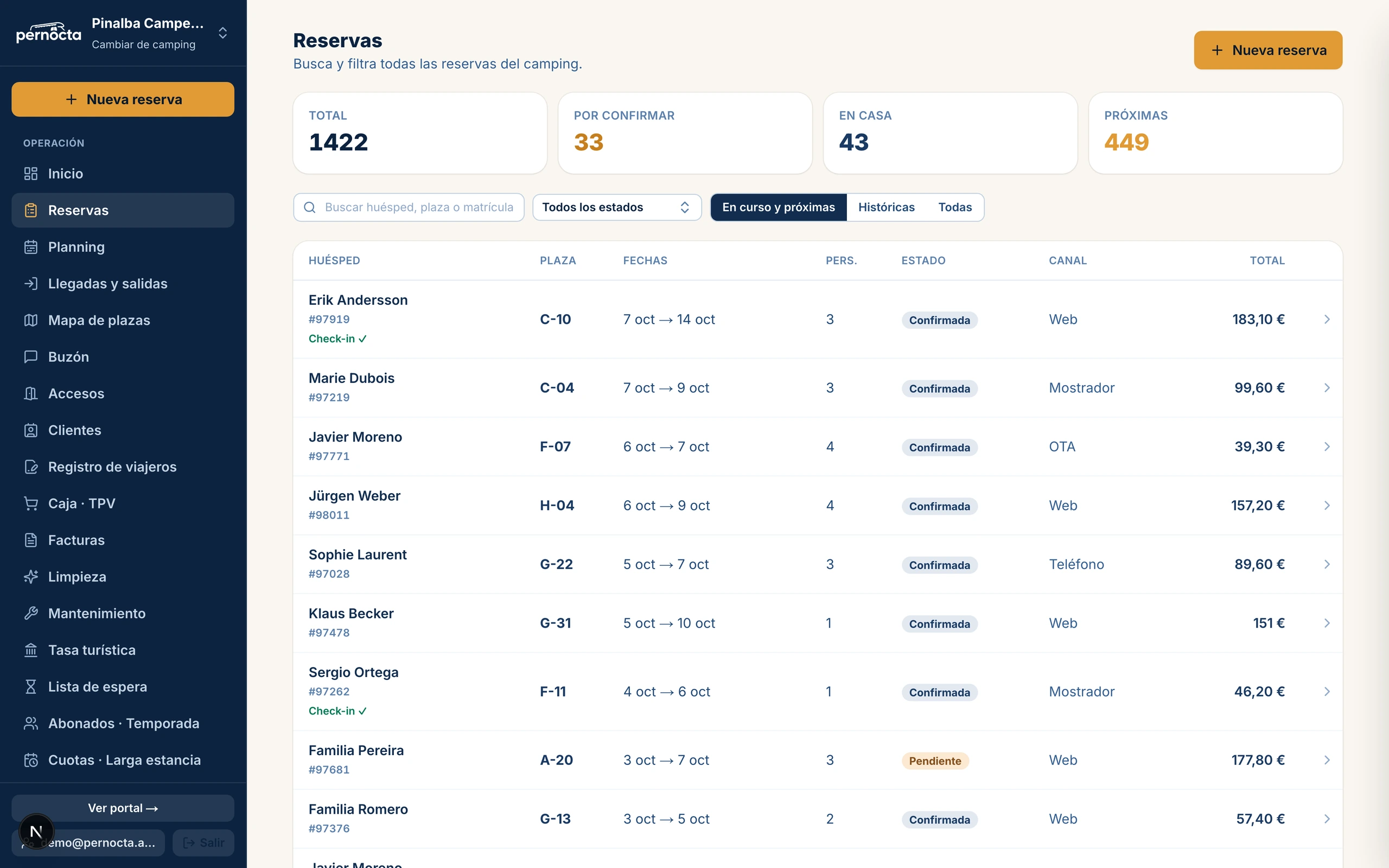Expand Marie Dubois row chevron

point(1327,388)
